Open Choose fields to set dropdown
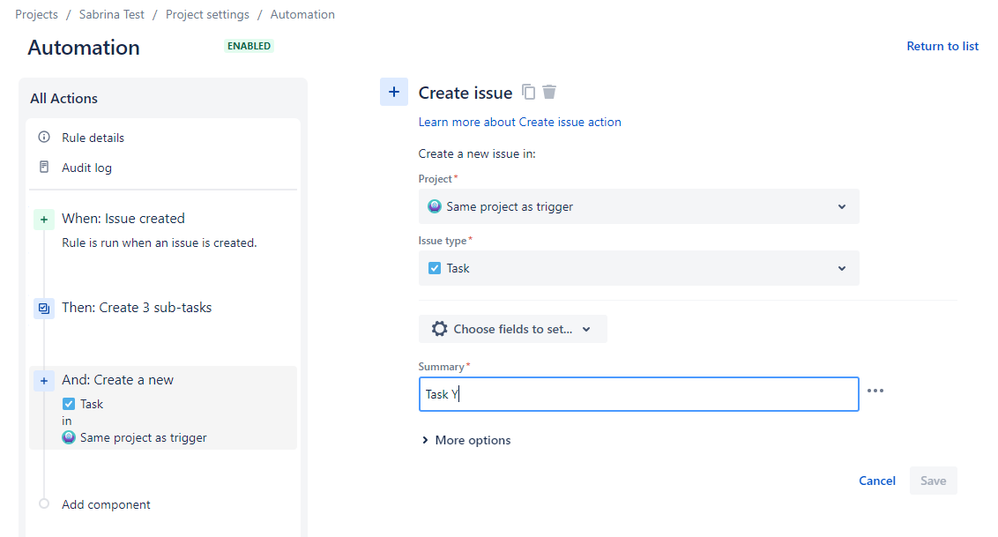The width and height of the screenshot is (998, 537). tap(512, 329)
